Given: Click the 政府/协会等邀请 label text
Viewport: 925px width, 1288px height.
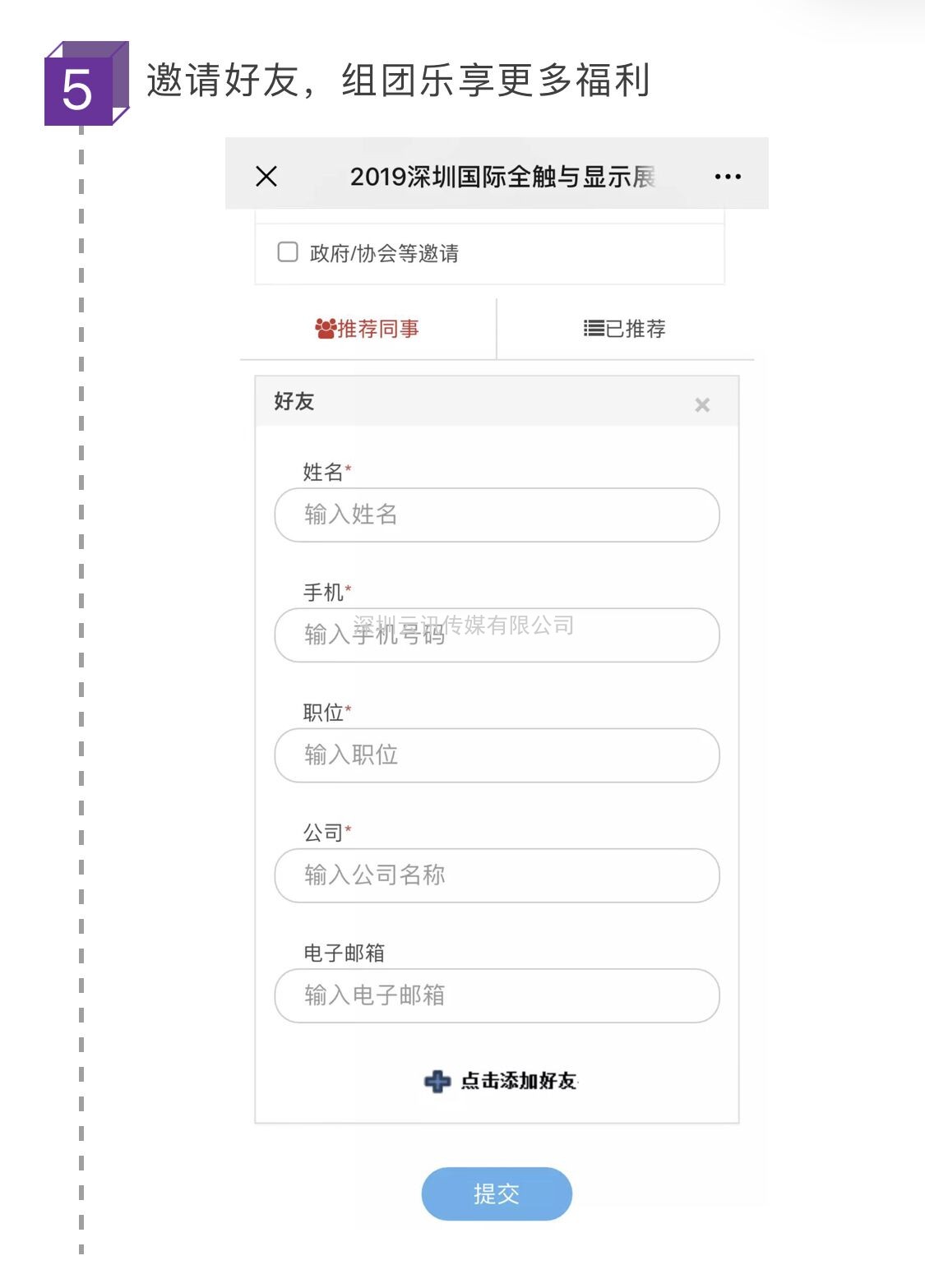Looking at the screenshot, I should (384, 253).
